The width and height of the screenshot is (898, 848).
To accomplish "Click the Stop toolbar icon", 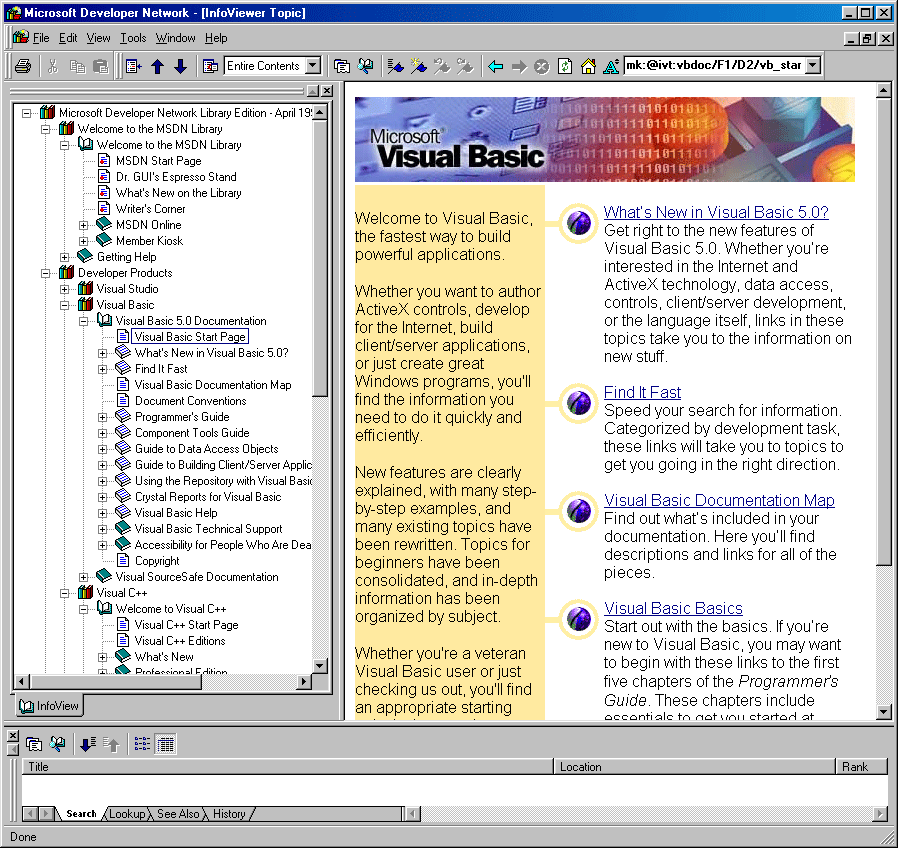I will pyautogui.click(x=542, y=66).
